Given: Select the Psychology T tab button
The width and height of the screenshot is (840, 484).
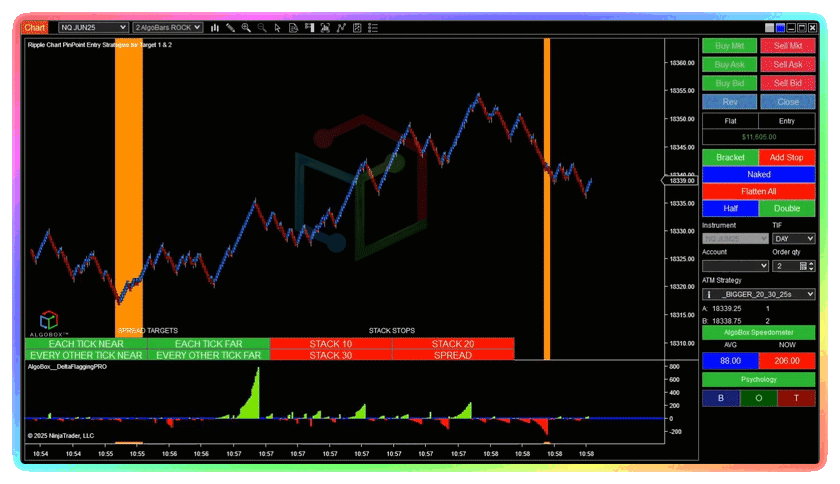Looking at the screenshot, I should (796, 398).
